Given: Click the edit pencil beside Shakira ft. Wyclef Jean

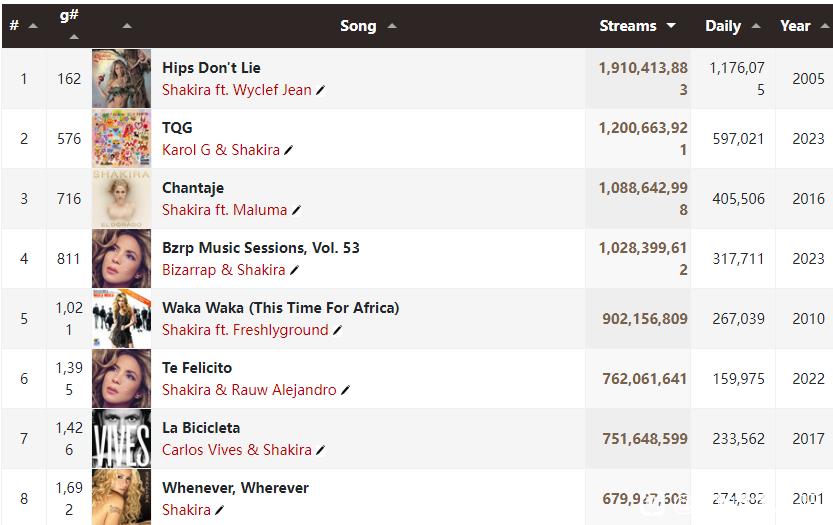Looking at the screenshot, I should click(x=320, y=90).
